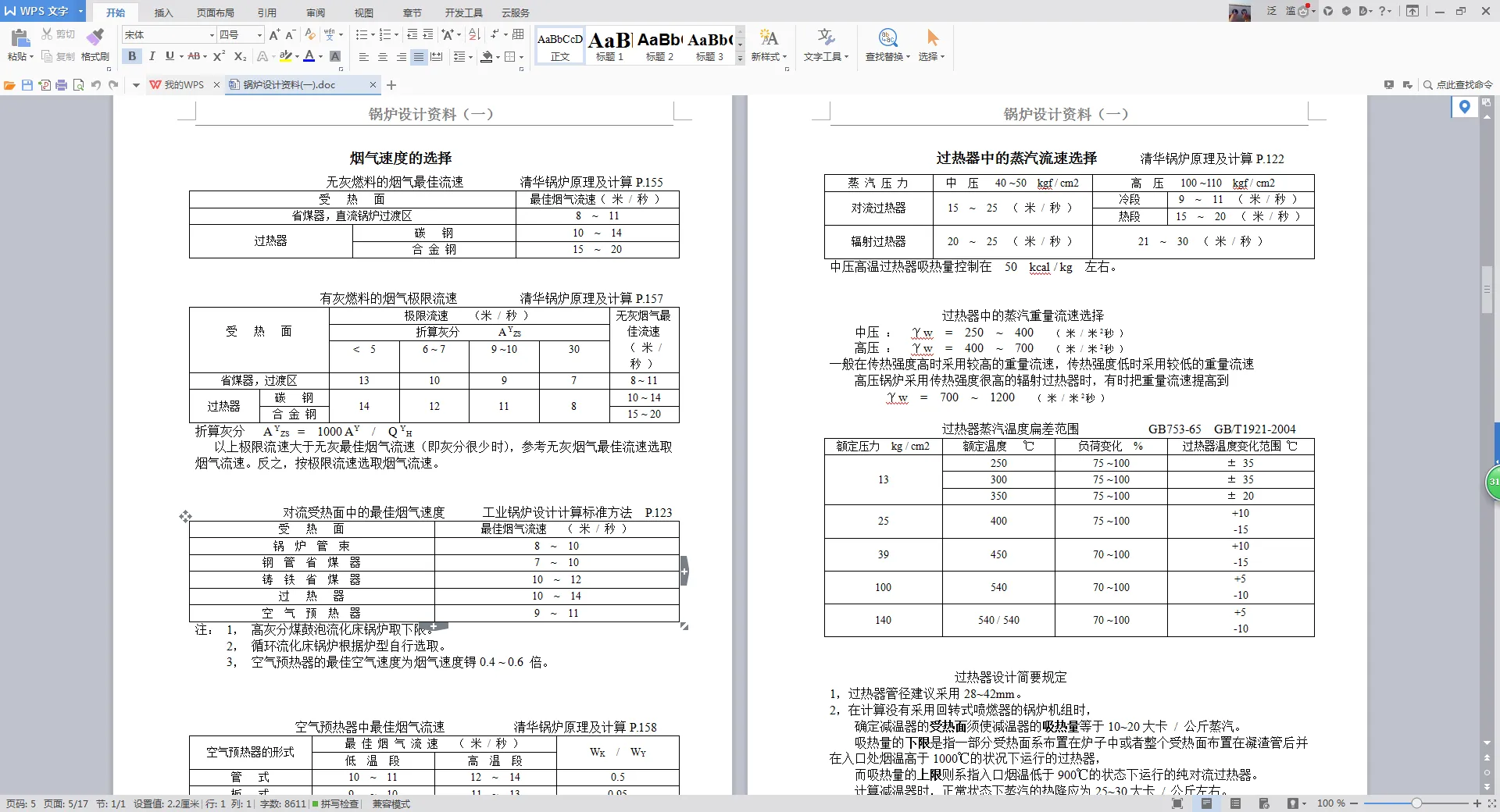Apply the 标题 1 heading style

609,46
